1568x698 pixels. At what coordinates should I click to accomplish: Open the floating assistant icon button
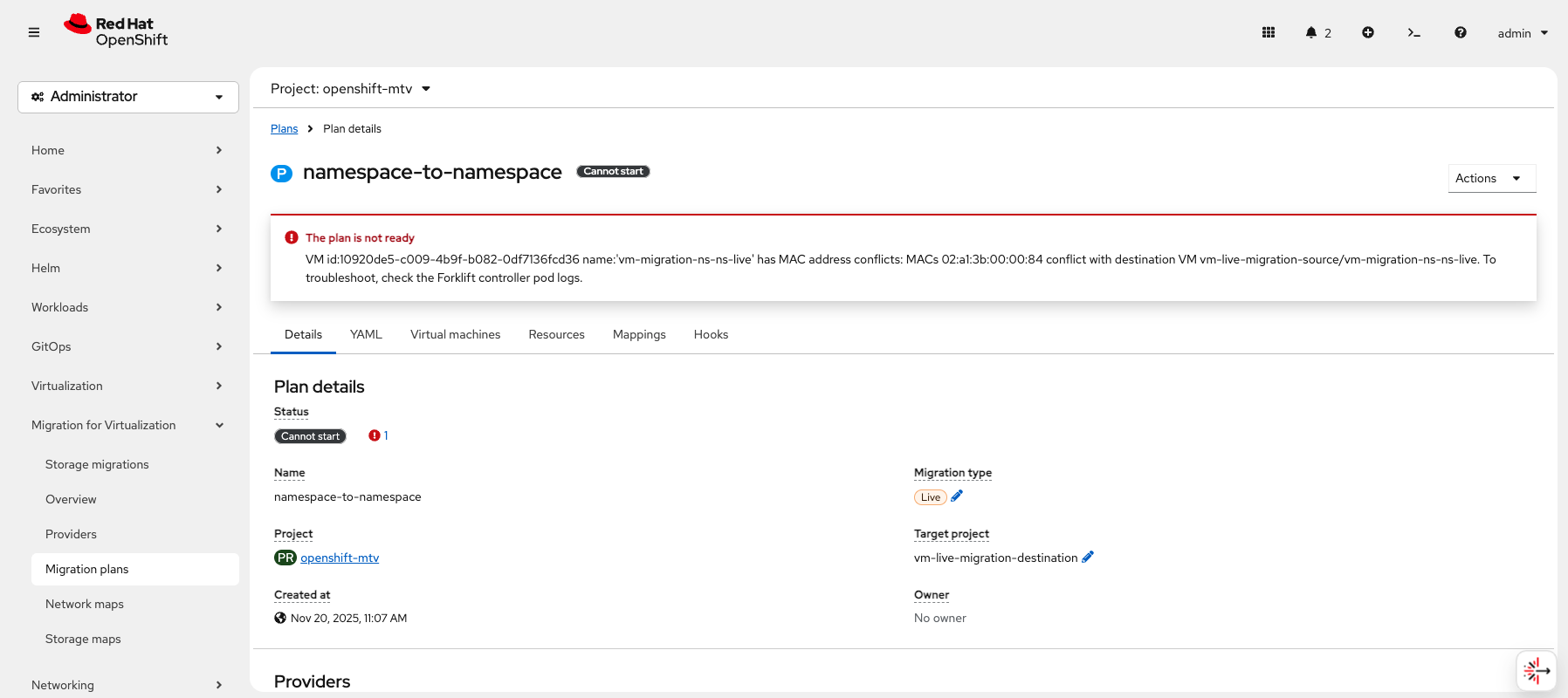coord(1536,671)
